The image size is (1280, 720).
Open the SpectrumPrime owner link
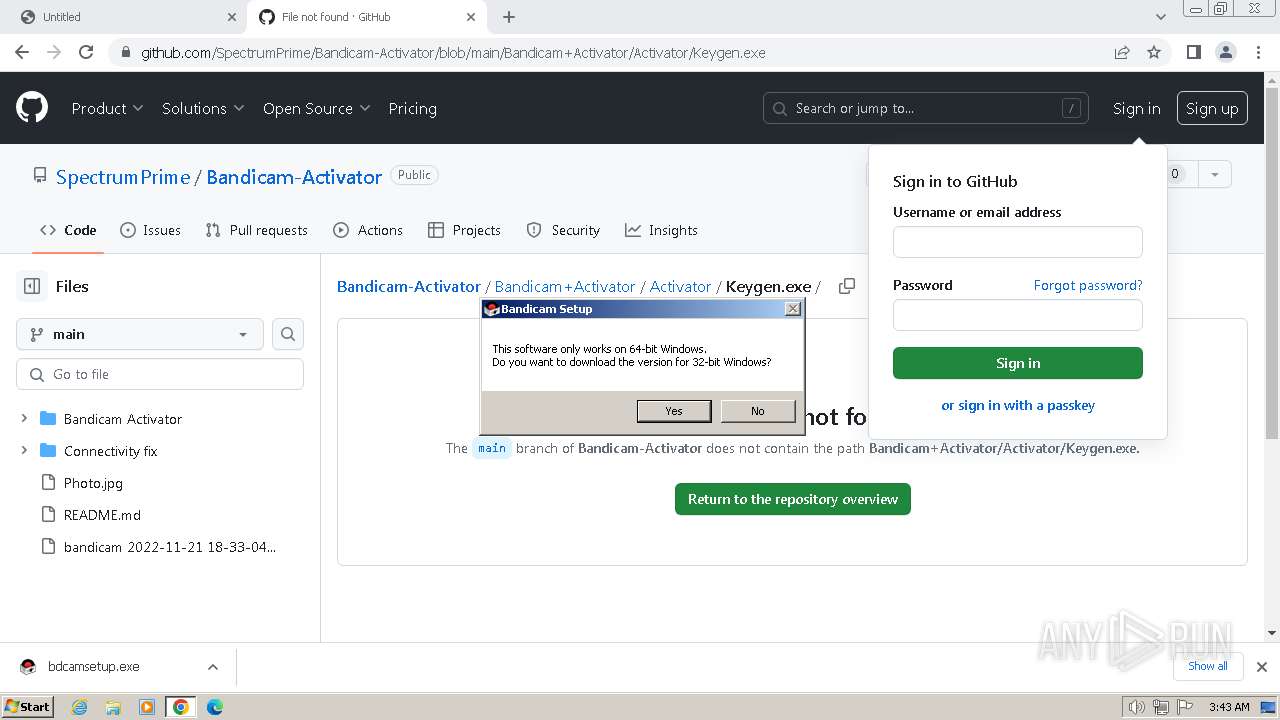click(123, 177)
